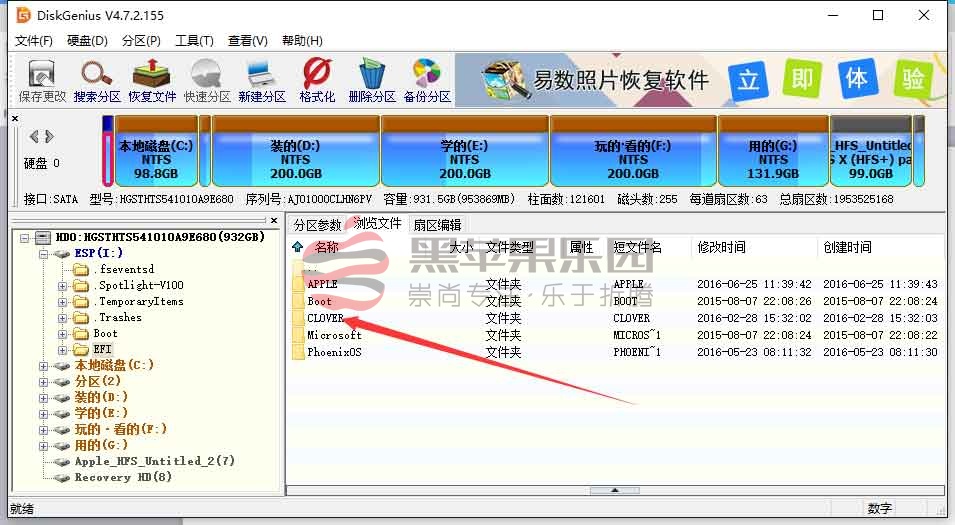The image size is (955, 525).
Task: Sort files by 名称 column header
Action: pyautogui.click(x=326, y=247)
